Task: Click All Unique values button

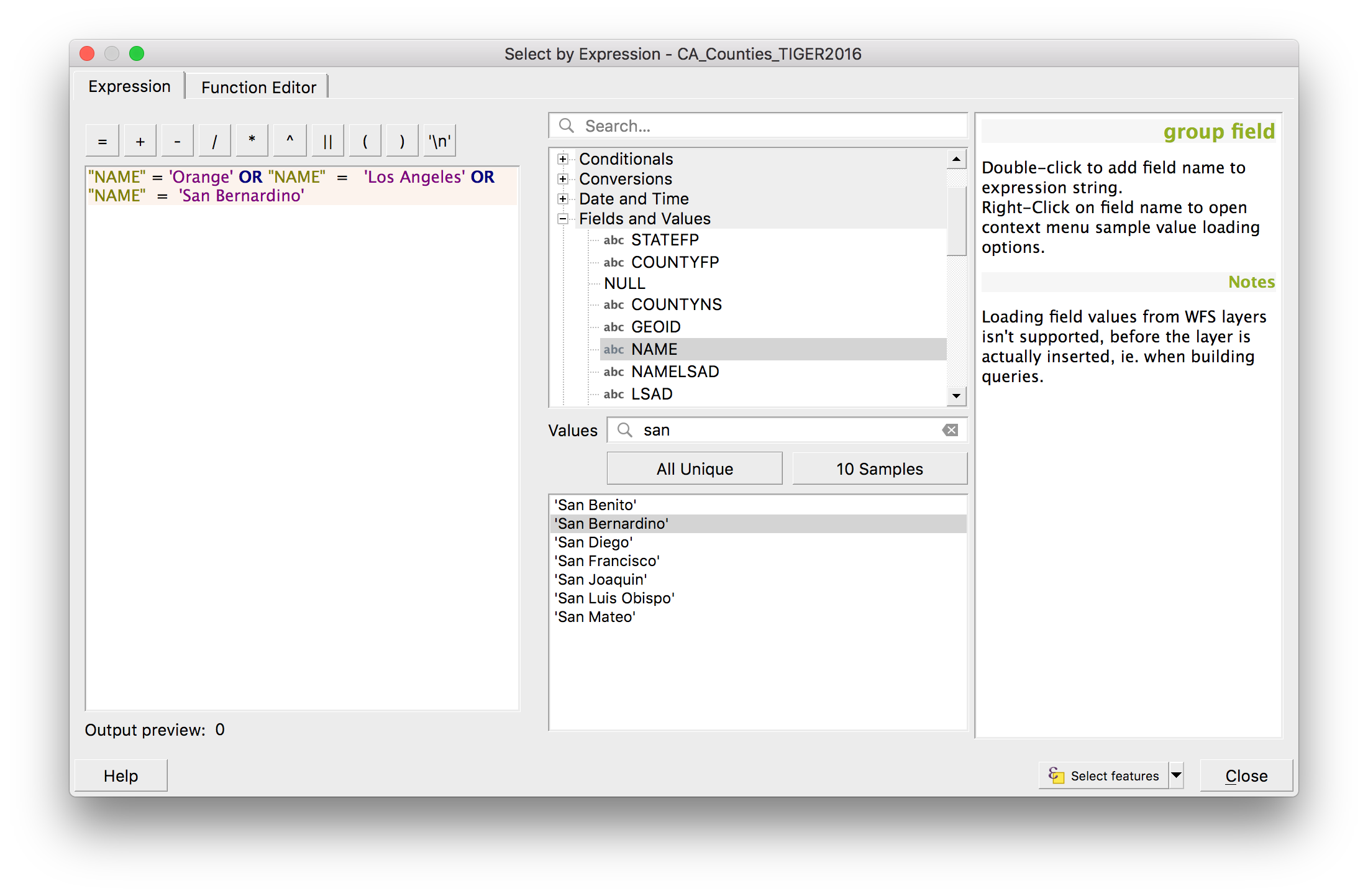Action: pyautogui.click(x=693, y=467)
